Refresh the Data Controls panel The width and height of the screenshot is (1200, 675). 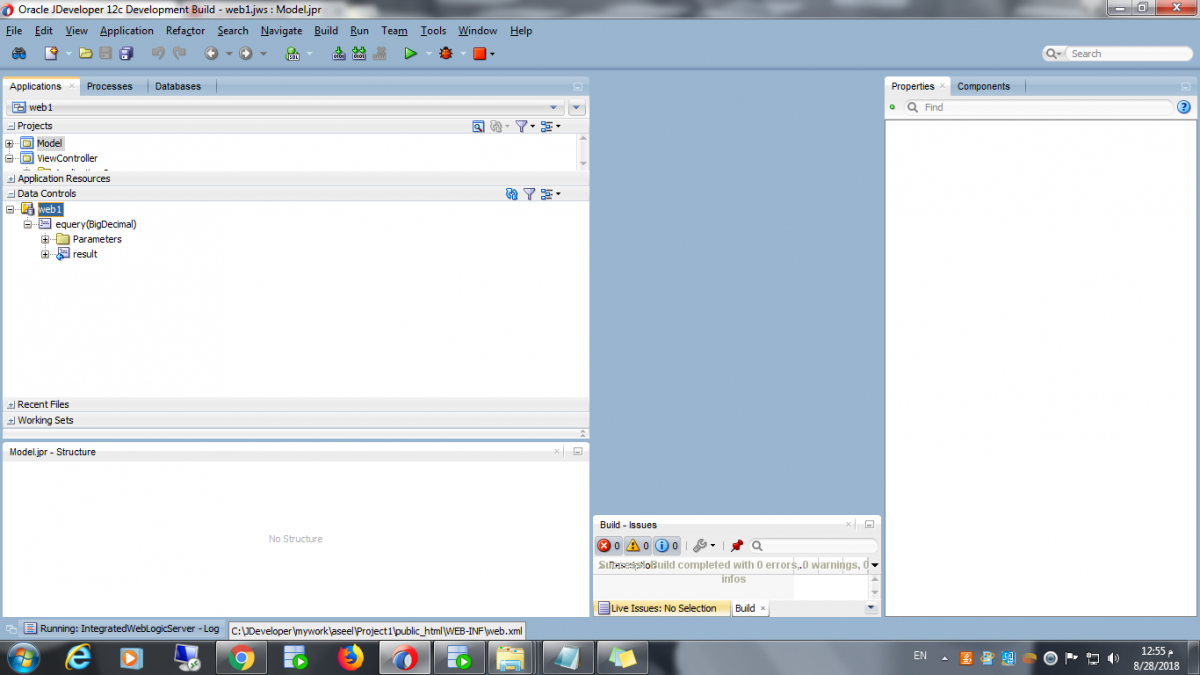512,194
